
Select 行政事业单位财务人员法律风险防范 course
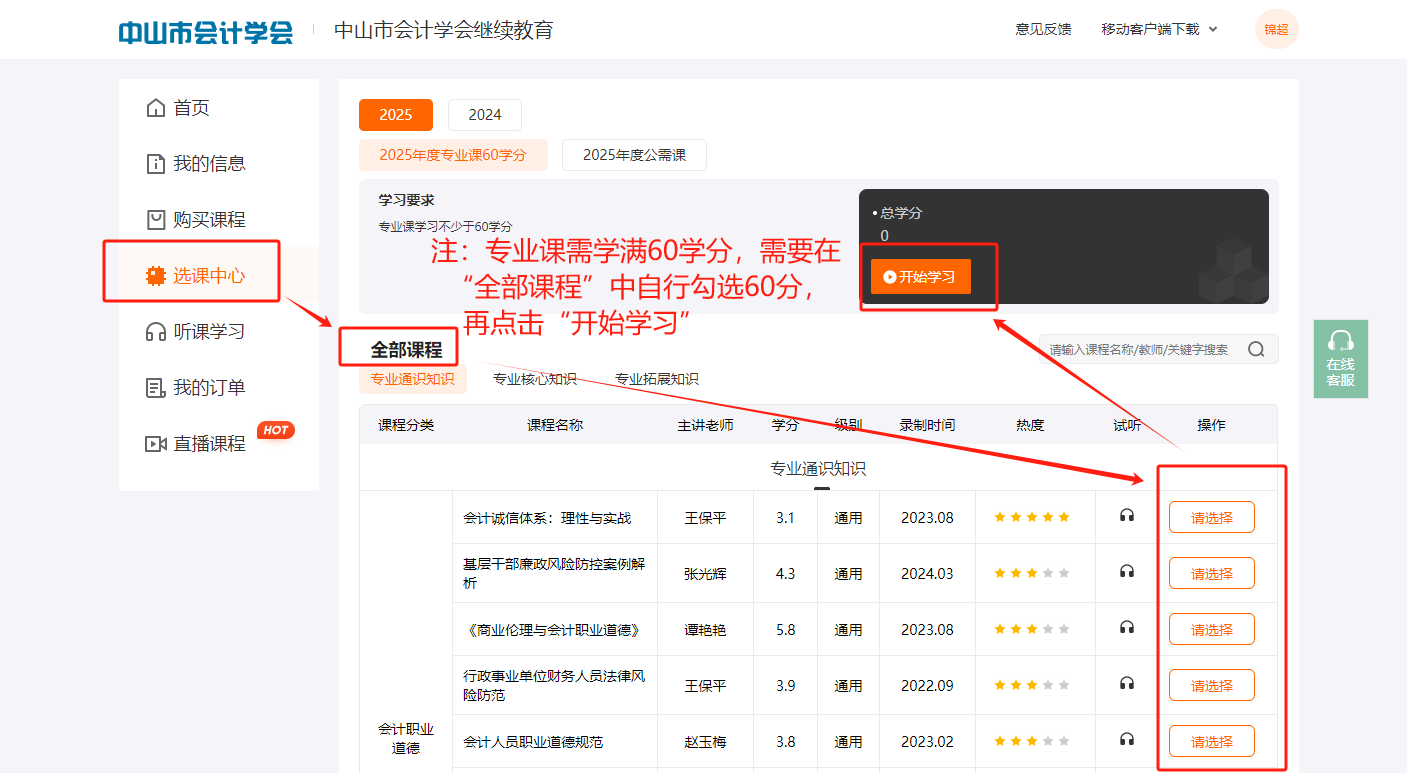1211,686
